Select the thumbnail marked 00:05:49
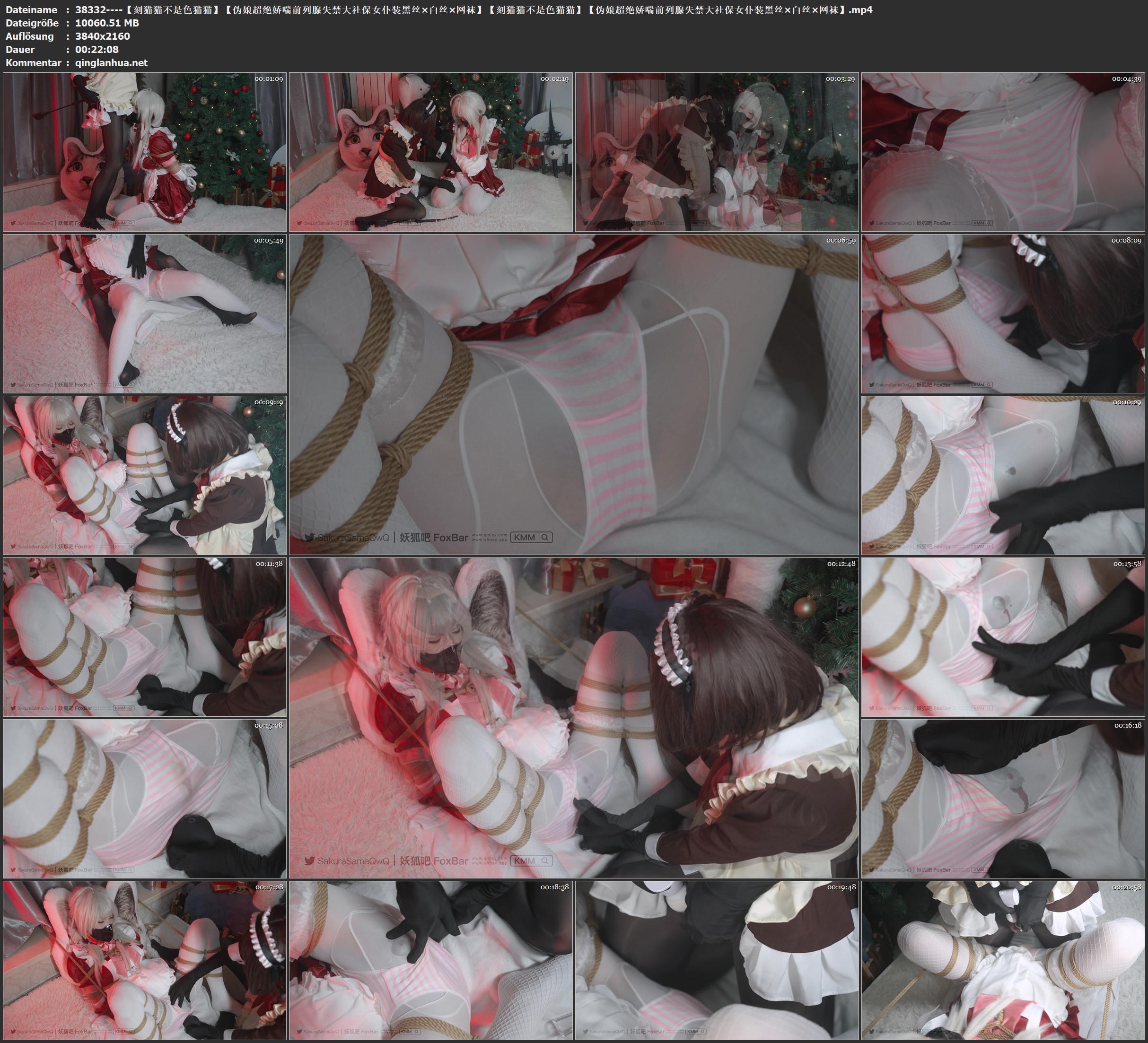This screenshot has width=1148, height=1043. [145, 313]
